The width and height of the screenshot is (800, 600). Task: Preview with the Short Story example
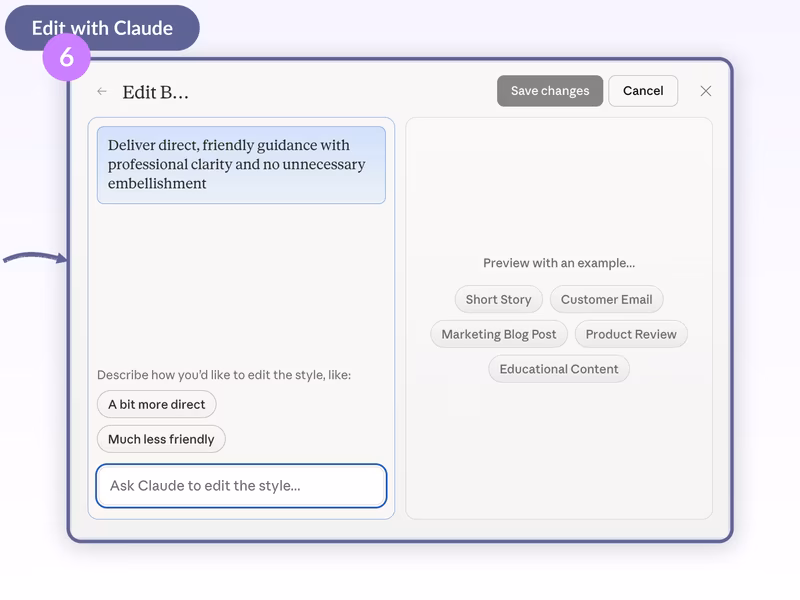click(498, 299)
